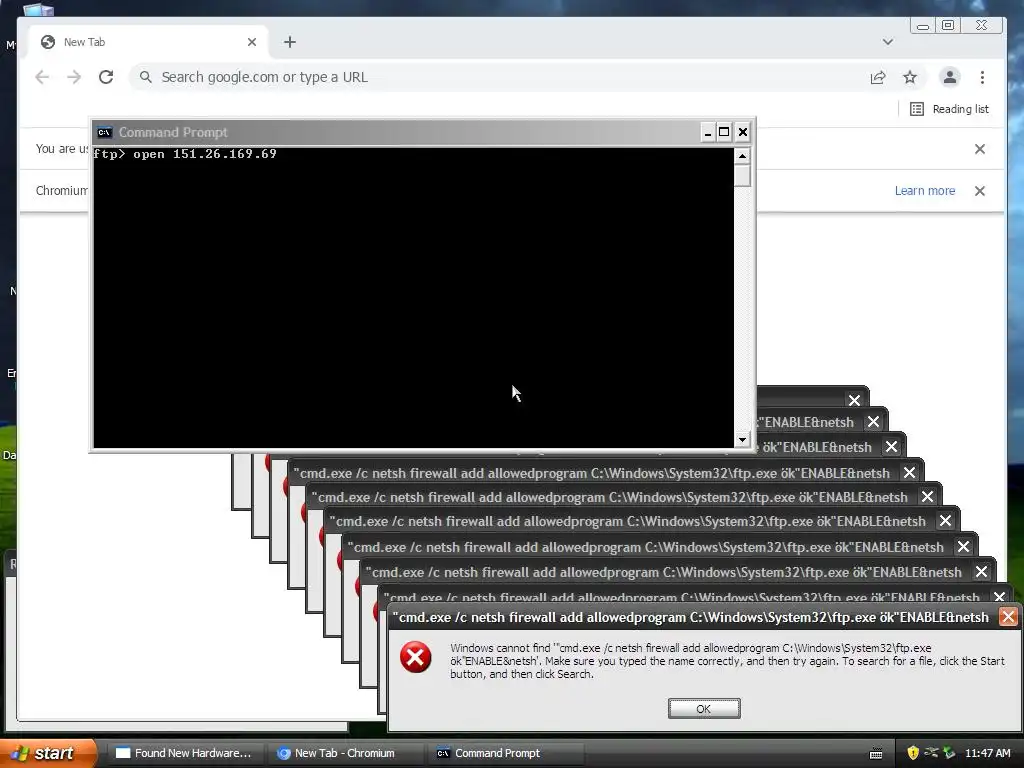Minimize the Chromium window
1024x768 pixels.
[923, 25]
